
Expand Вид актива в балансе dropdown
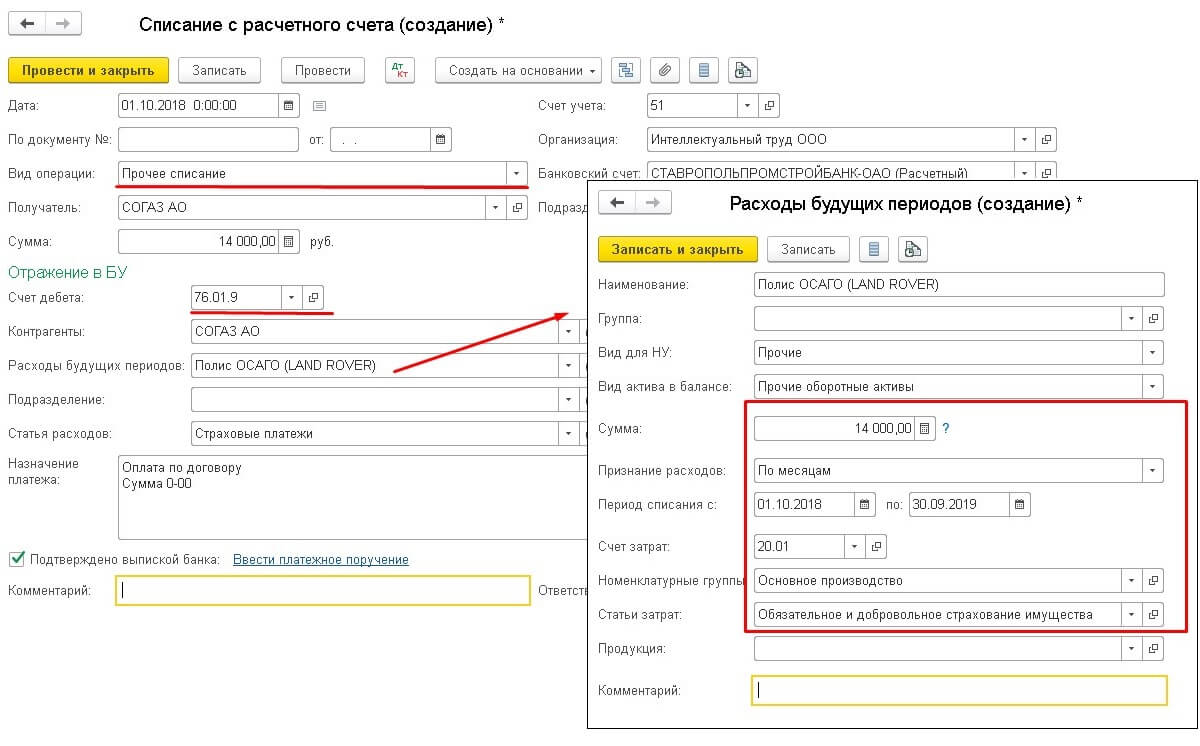(1154, 386)
